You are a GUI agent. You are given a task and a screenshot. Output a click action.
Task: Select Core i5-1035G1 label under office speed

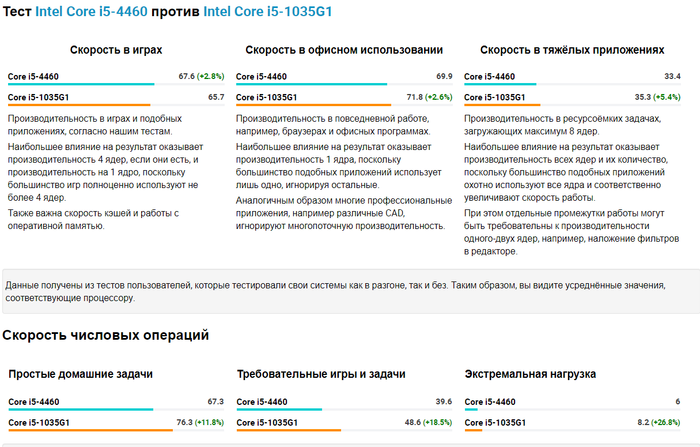[267, 97]
